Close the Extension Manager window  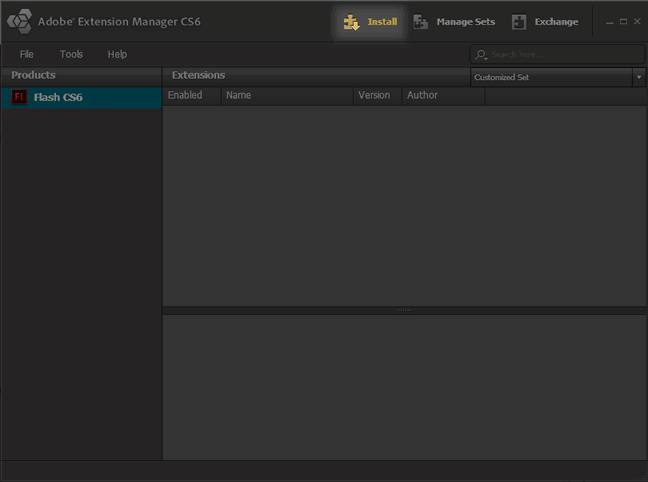point(637,21)
